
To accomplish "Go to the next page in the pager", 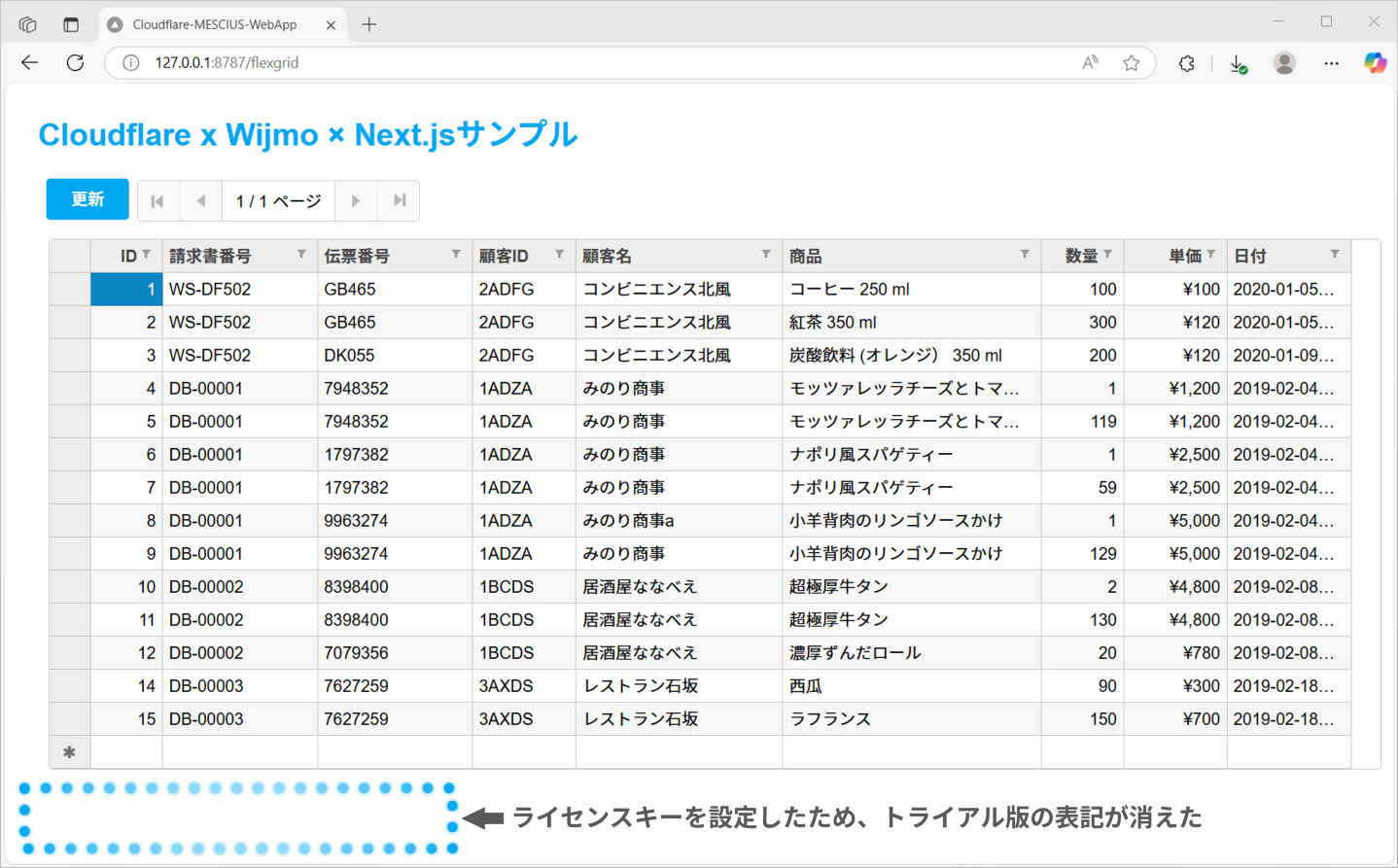I will 356,201.
